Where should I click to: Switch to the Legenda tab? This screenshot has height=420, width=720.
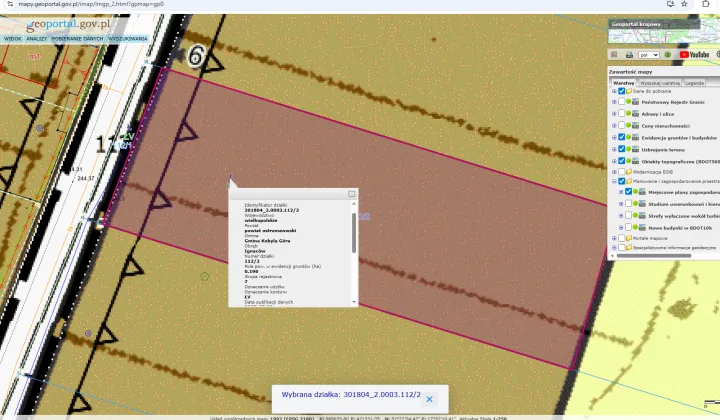694,83
